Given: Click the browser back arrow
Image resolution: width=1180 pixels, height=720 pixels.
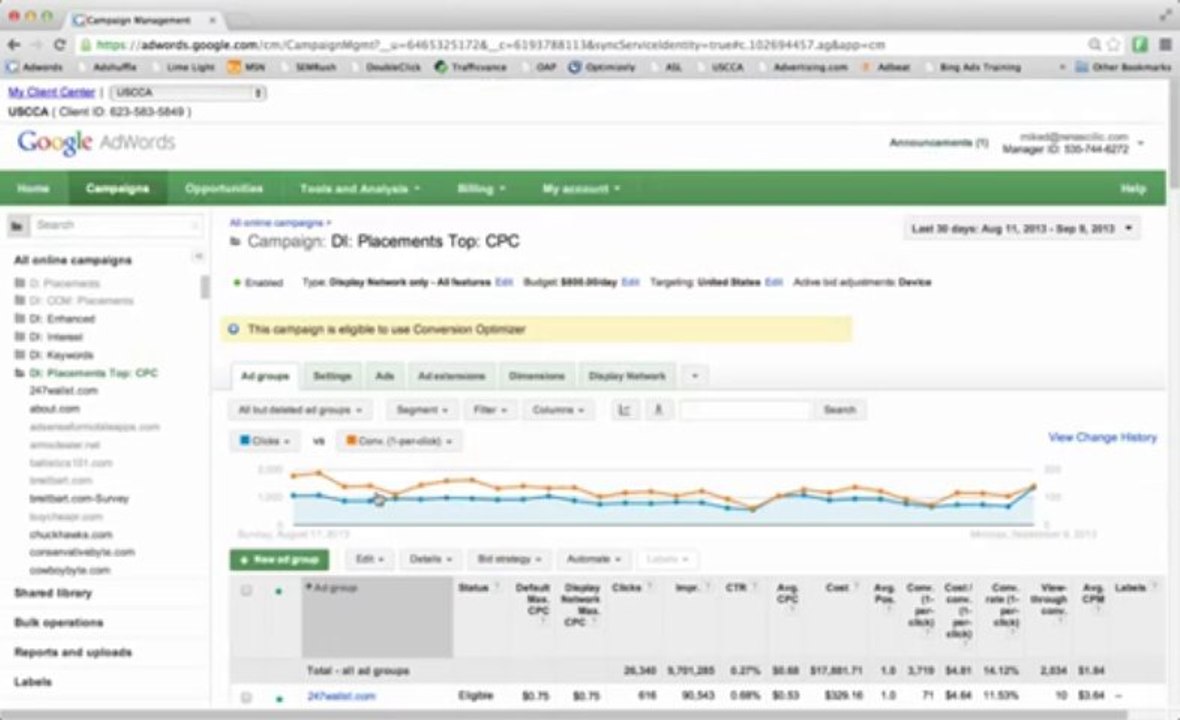Looking at the screenshot, I should [14, 45].
